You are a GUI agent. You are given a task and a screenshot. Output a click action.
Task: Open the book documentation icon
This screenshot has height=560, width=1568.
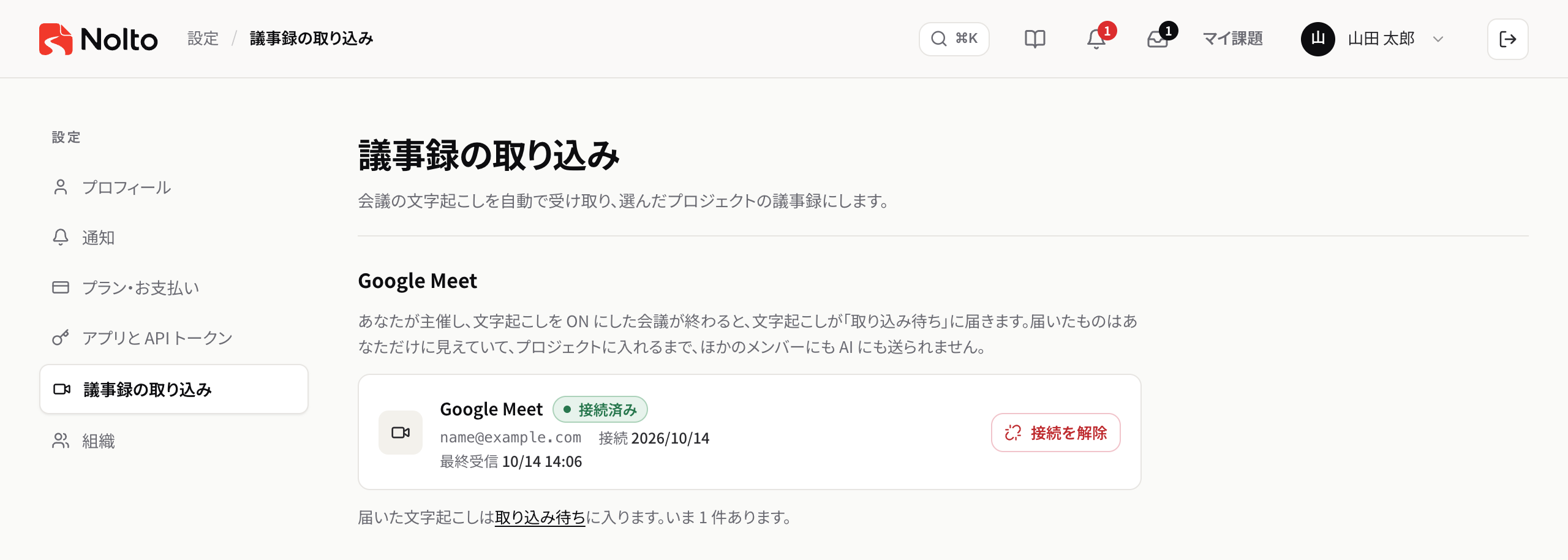tap(1035, 39)
